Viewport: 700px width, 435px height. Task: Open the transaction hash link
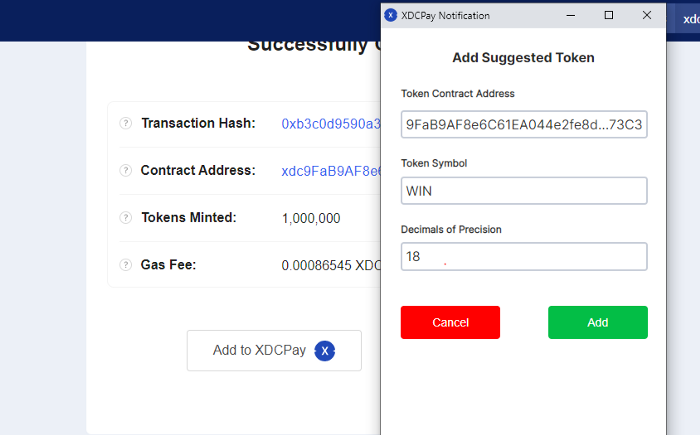click(331, 124)
